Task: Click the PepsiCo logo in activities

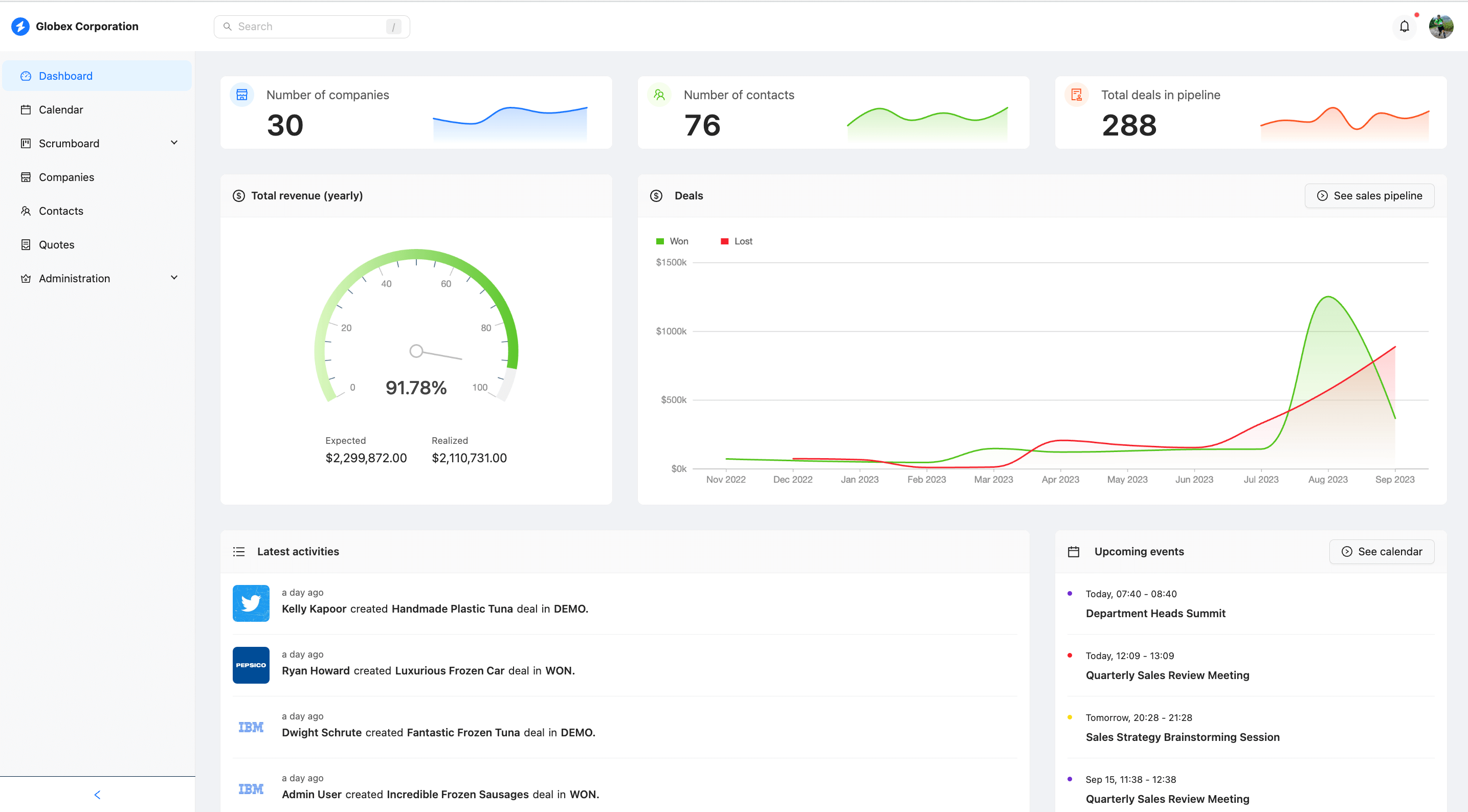Action: [251, 665]
